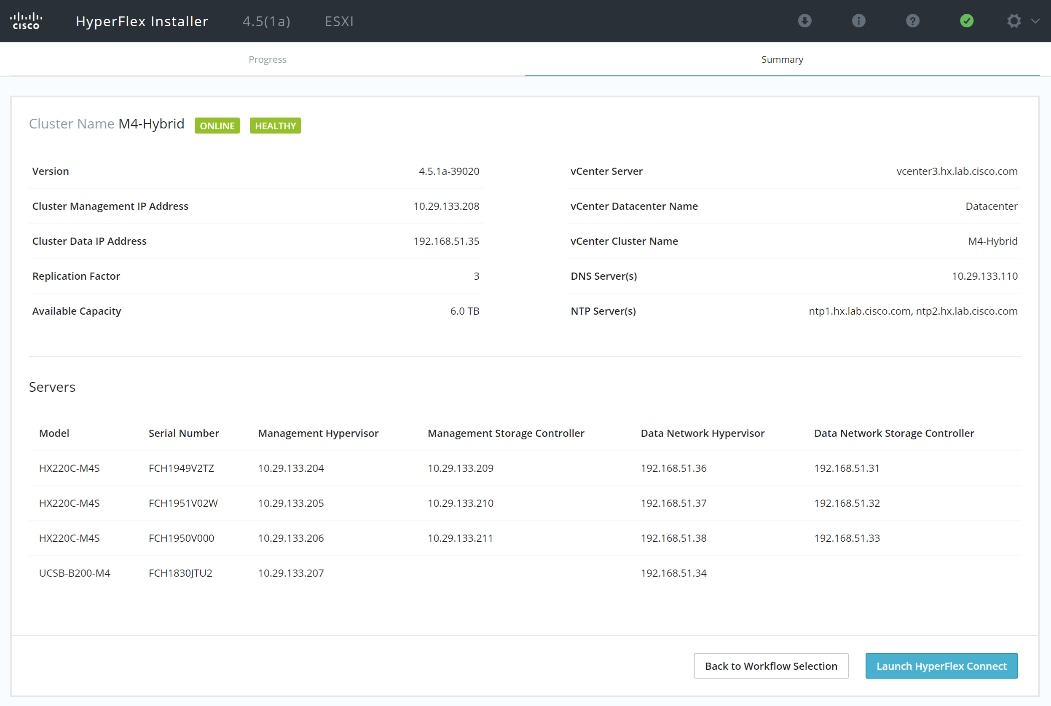The image size is (1051, 706).
Task: Select data hypervisor IP 192.168.51.36
Action: pos(674,468)
